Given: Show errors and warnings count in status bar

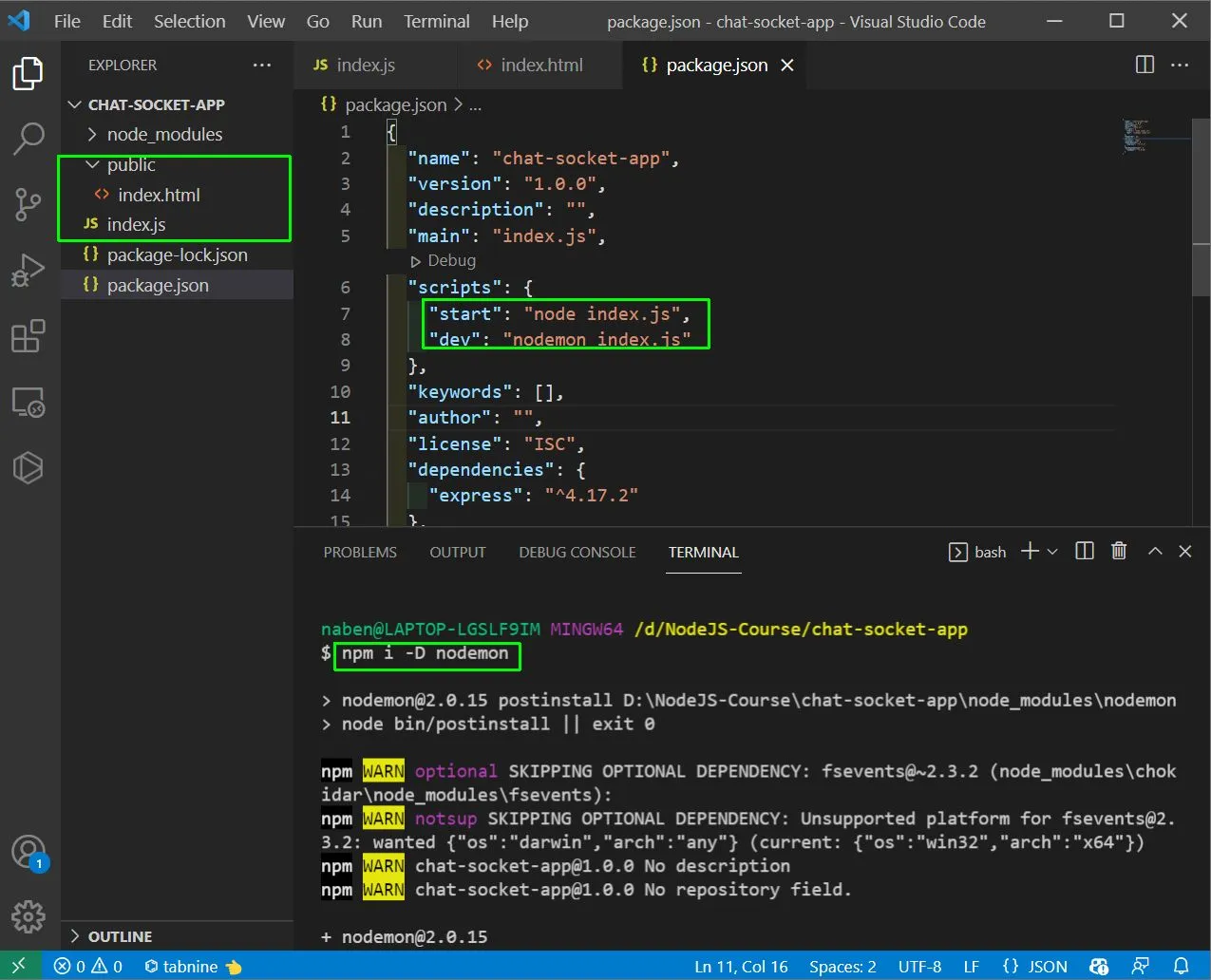Looking at the screenshot, I should (x=88, y=966).
